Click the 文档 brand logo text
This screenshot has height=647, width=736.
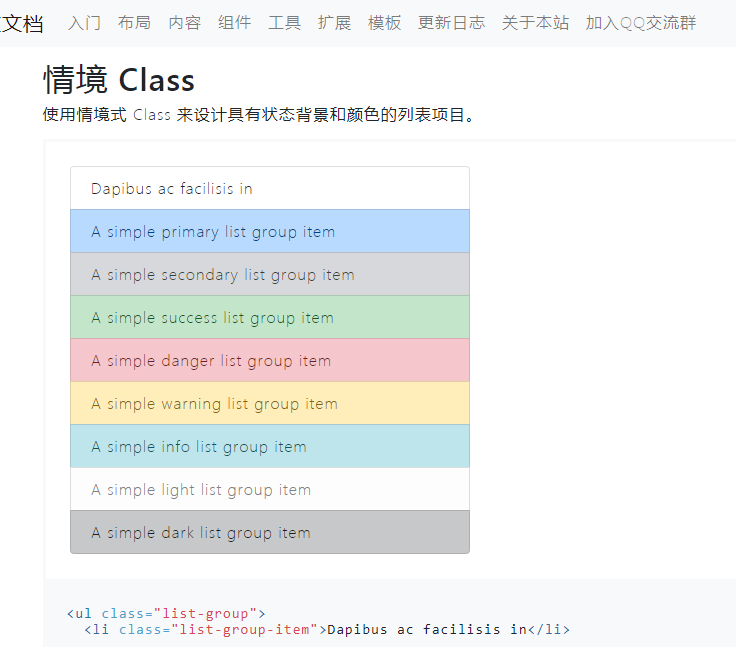[x=22, y=23]
